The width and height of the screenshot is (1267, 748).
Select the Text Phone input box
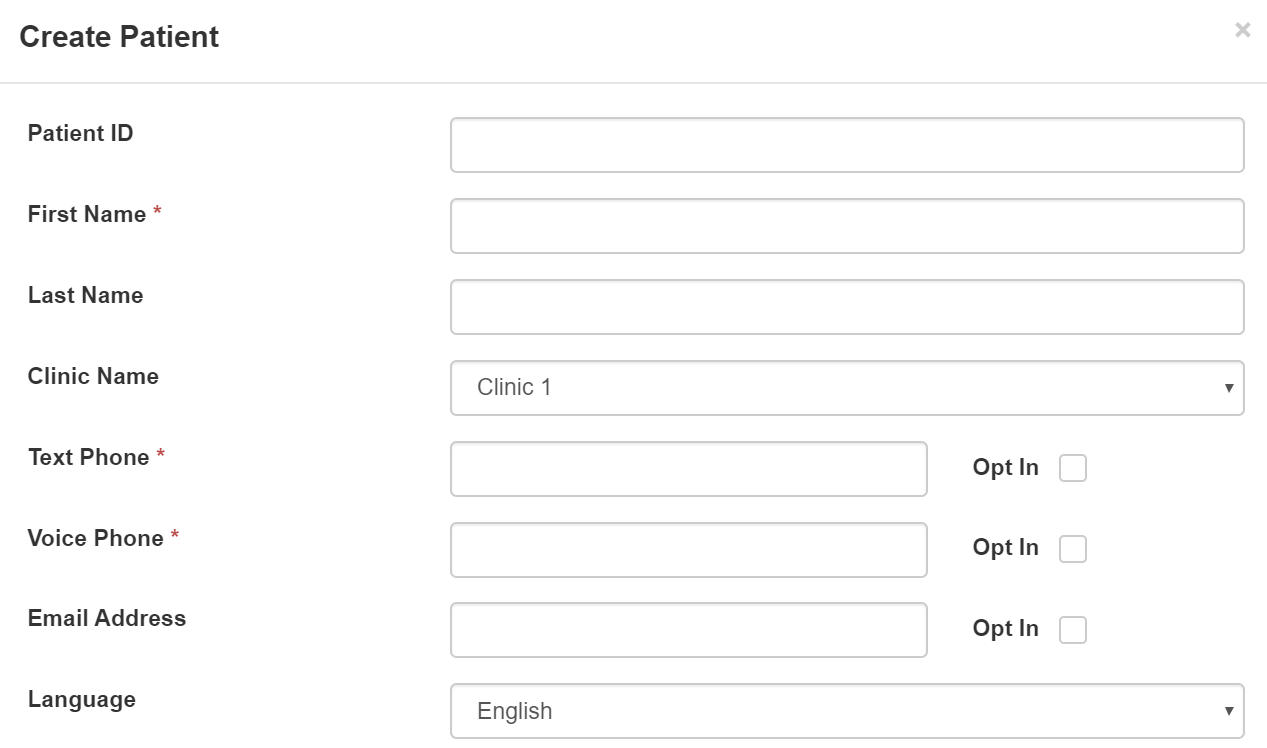coord(688,469)
